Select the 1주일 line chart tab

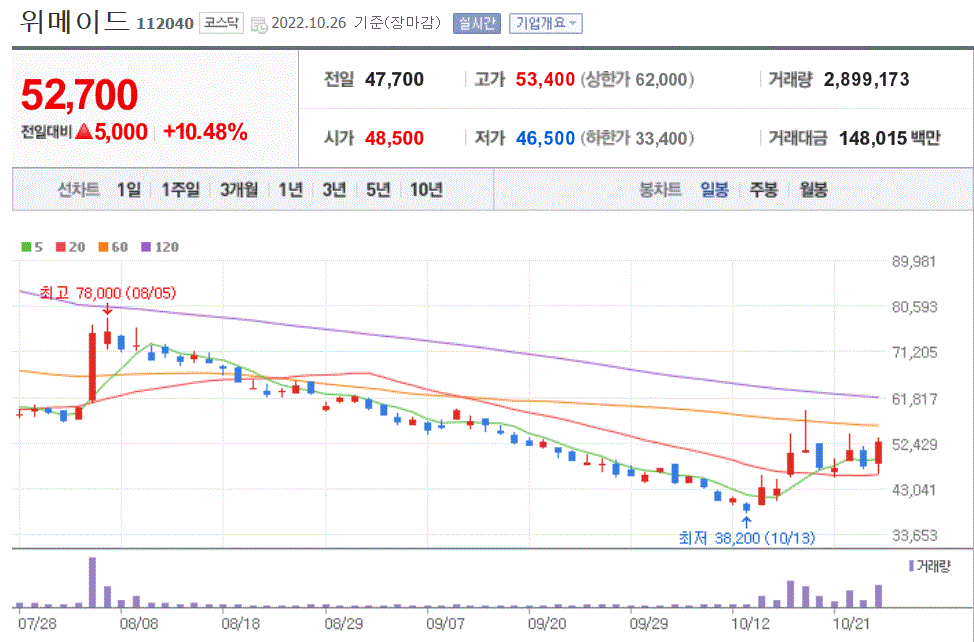click(181, 189)
